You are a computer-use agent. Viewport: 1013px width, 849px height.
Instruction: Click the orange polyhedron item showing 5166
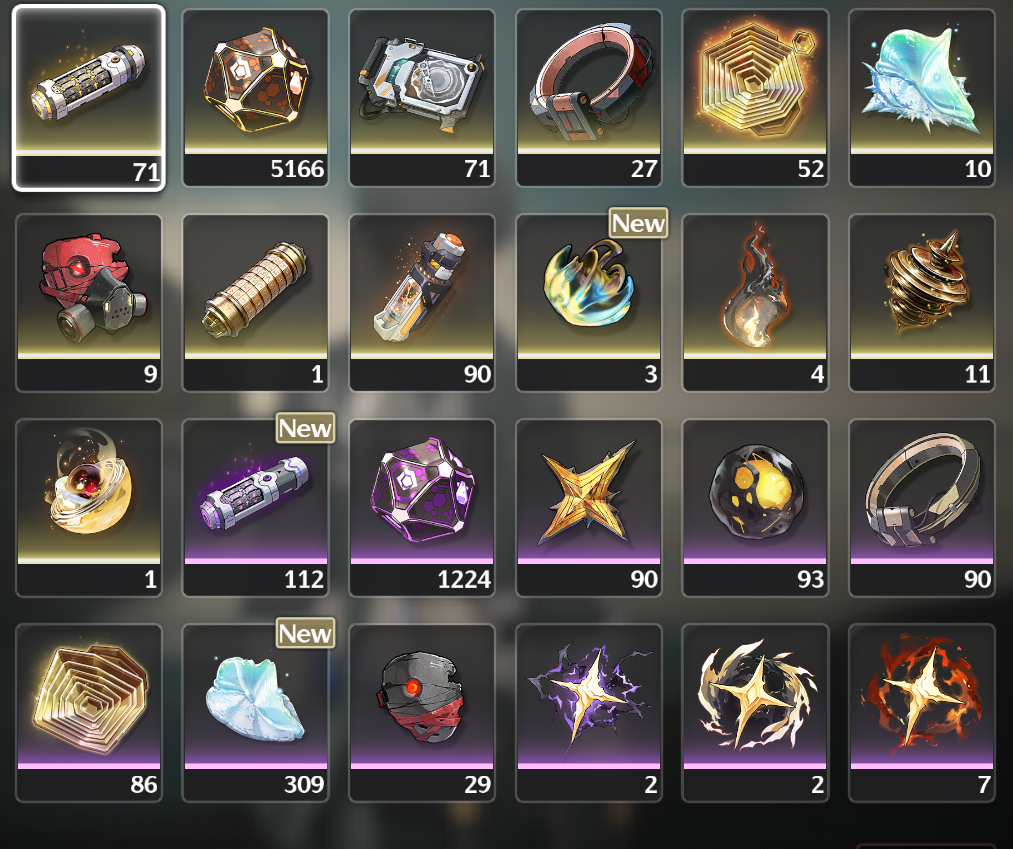coord(255,98)
